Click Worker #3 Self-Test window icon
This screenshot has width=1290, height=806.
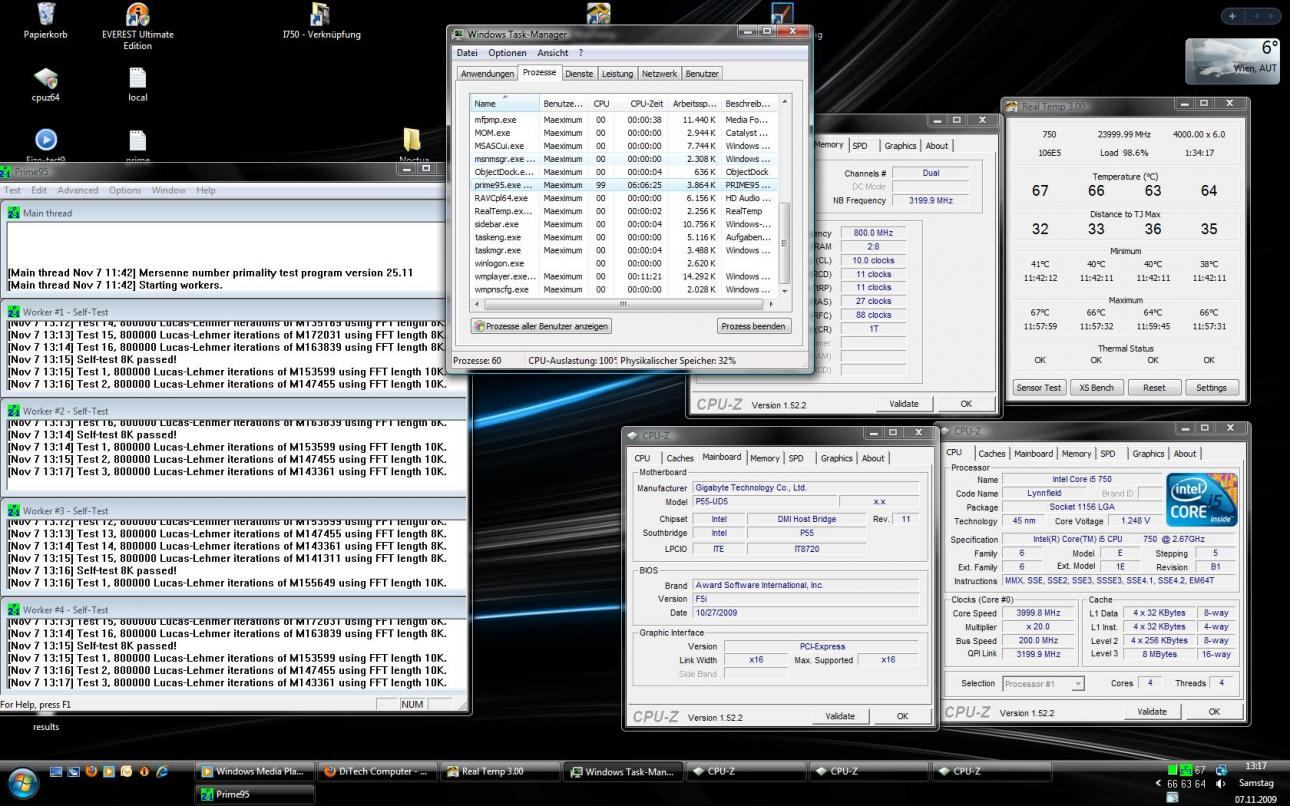pyautogui.click(x=14, y=511)
